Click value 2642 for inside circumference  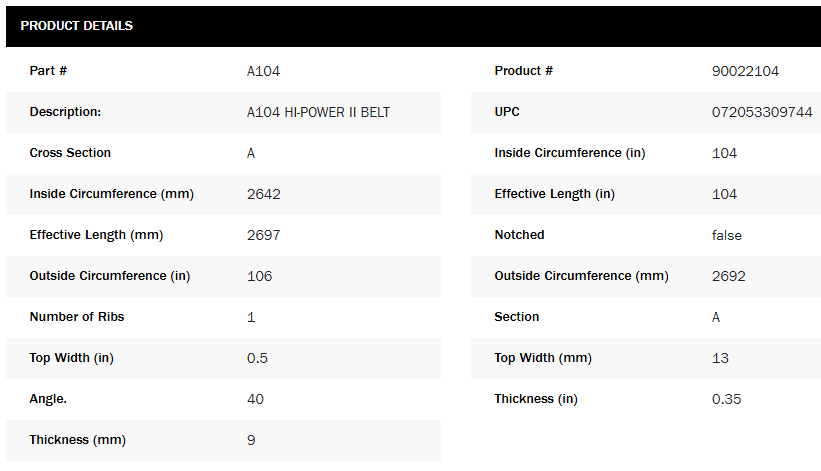pos(264,194)
